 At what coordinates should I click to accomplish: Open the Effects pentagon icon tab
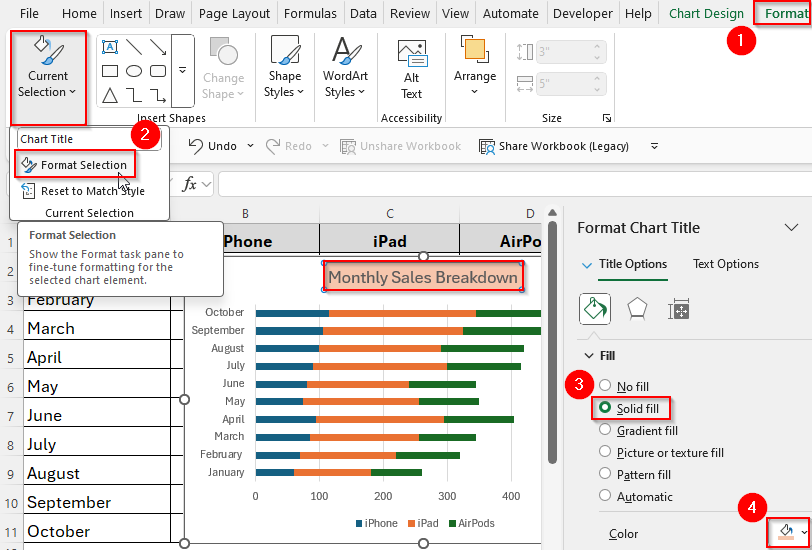click(x=636, y=309)
